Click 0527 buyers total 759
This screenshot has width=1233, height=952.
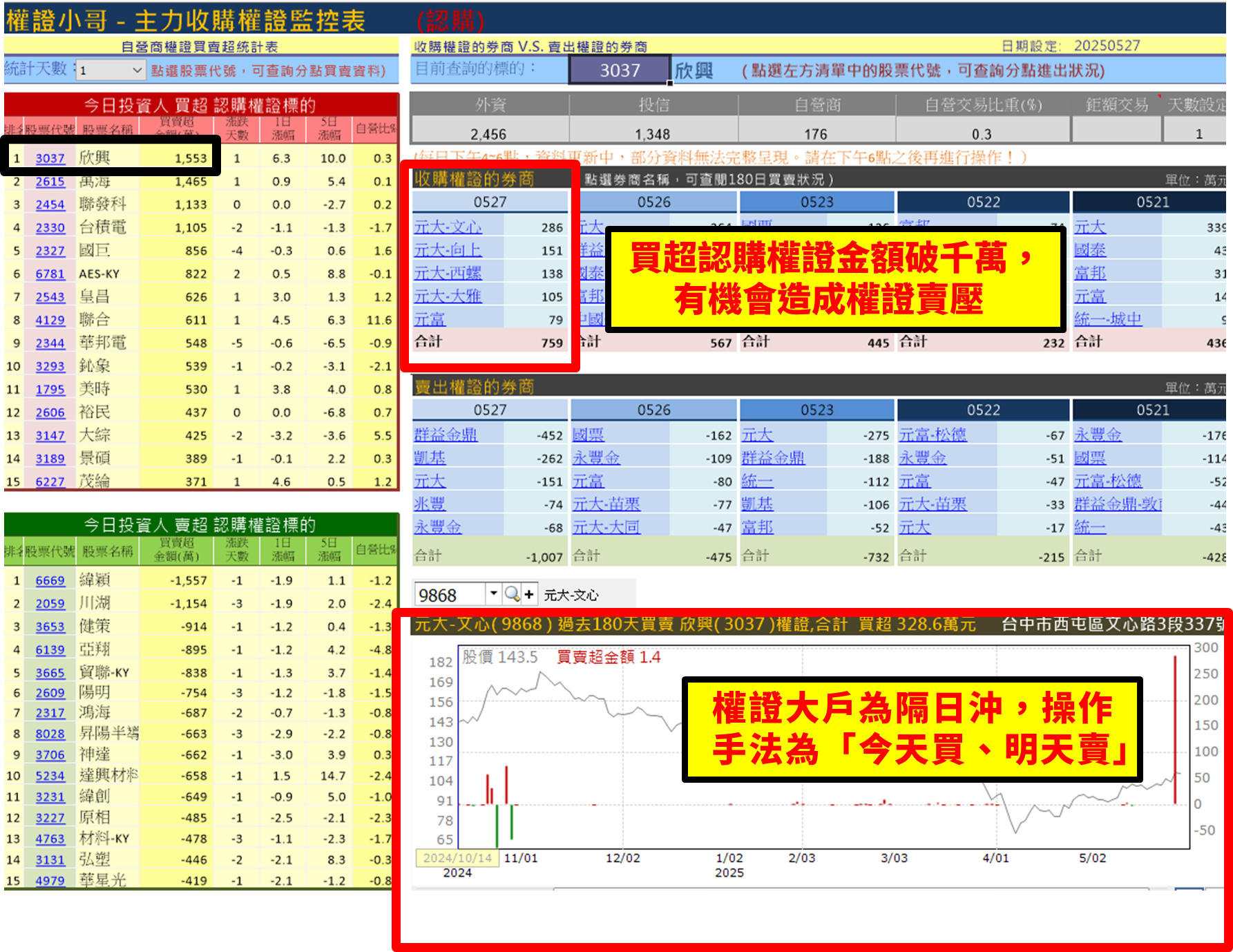(552, 343)
